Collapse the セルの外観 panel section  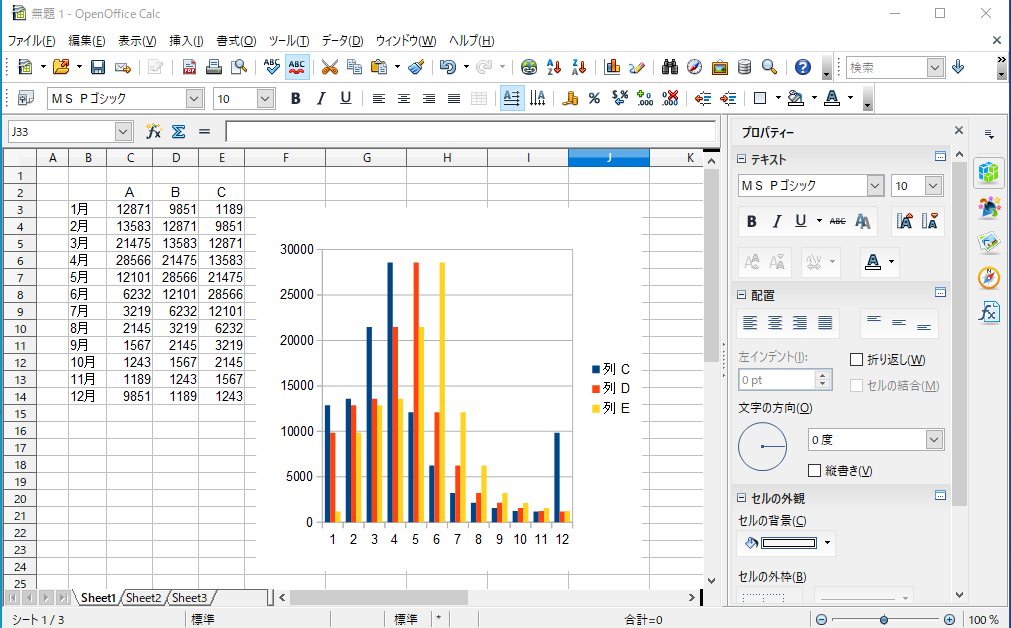click(x=741, y=498)
